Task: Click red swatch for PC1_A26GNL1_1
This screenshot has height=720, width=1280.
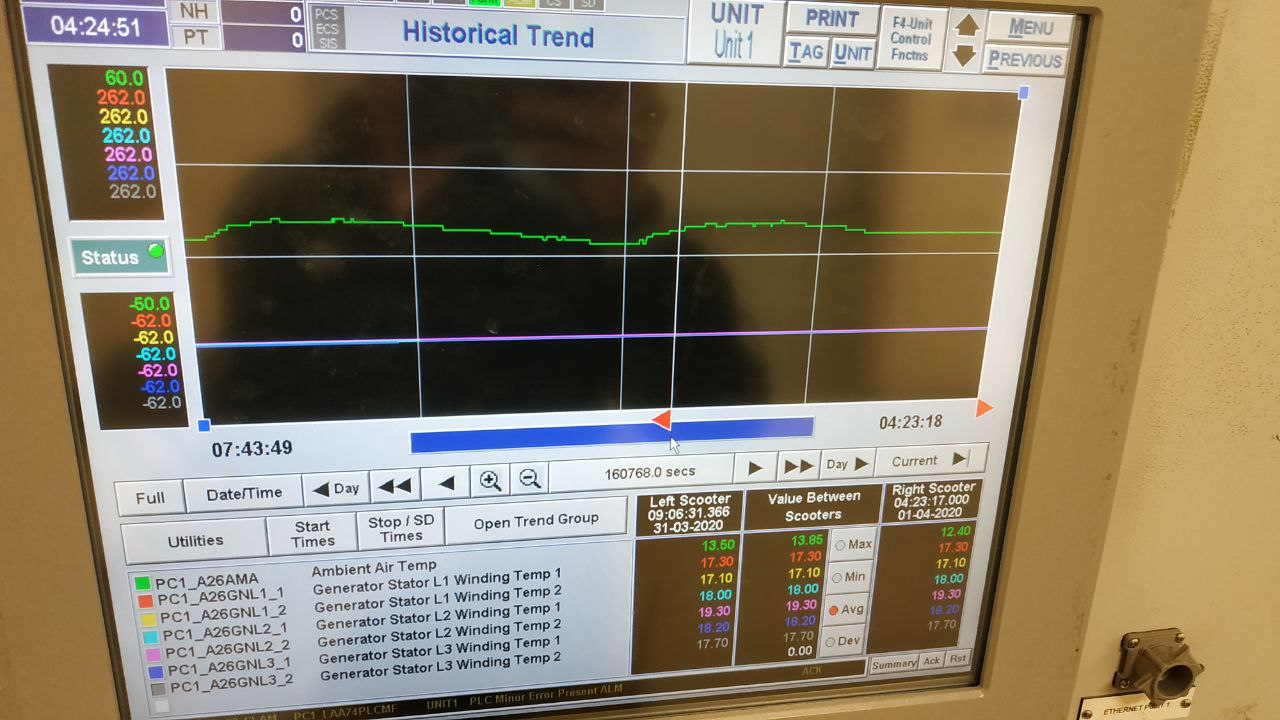Action: click(x=144, y=600)
